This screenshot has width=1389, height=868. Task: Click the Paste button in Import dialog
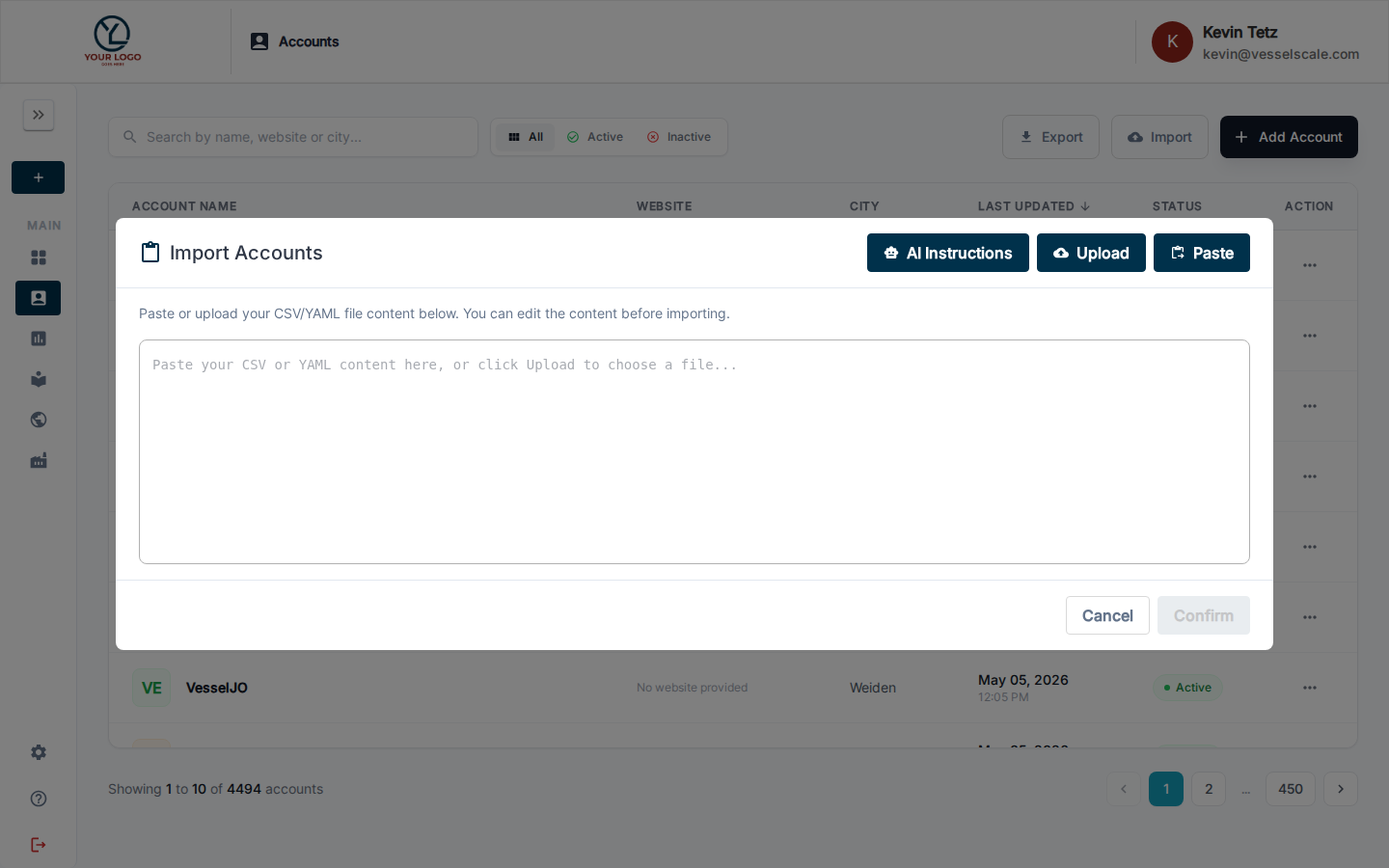pyautogui.click(x=1202, y=253)
